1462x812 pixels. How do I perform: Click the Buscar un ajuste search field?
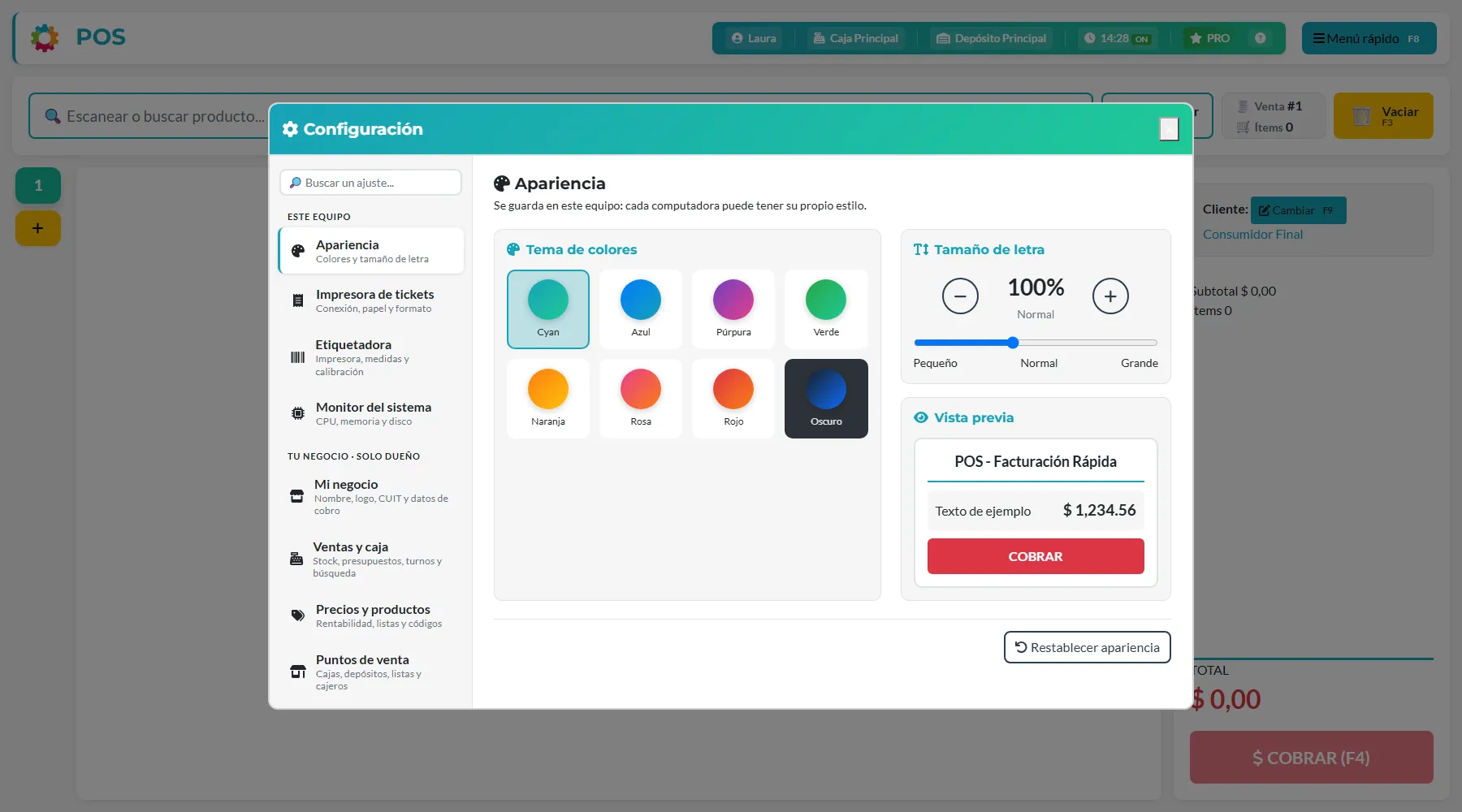(371, 183)
